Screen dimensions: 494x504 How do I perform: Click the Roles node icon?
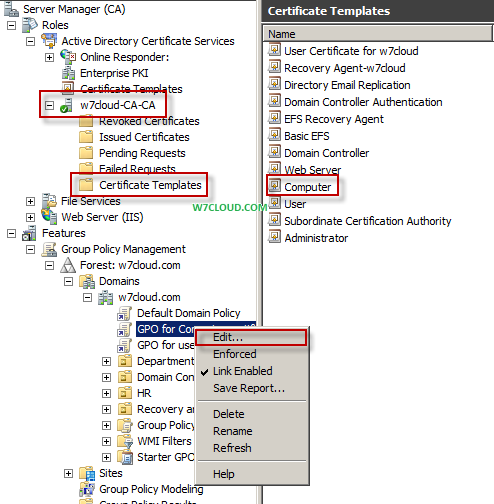pyautogui.click(x=30, y=25)
